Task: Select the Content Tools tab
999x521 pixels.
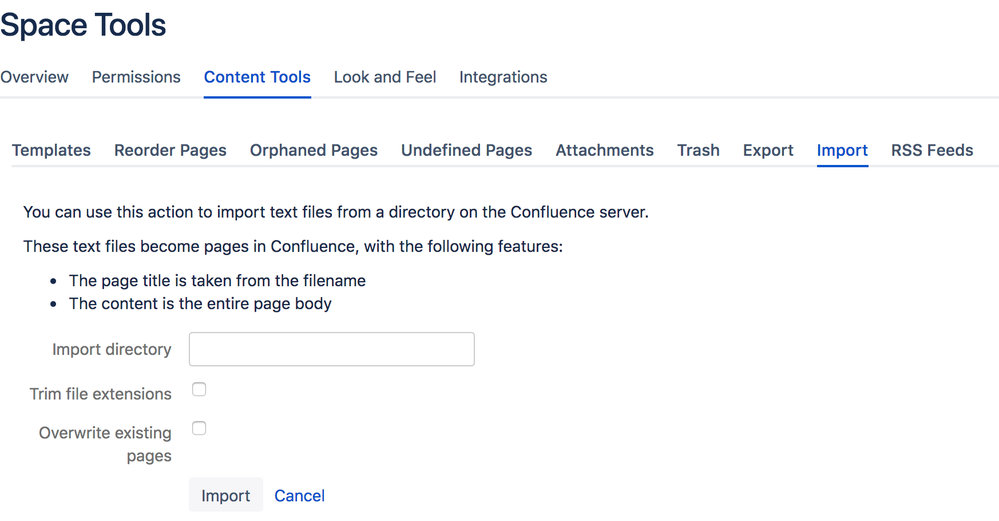Action: click(x=257, y=77)
